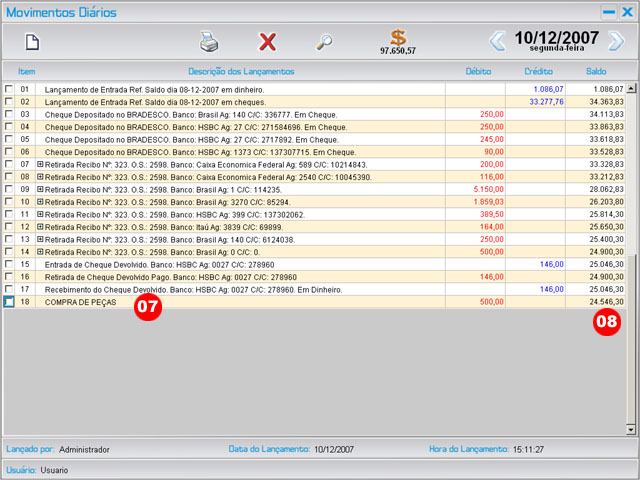Image resolution: width=640 pixels, height=480 pixels.
Task: Select the COMPRA DE PEÇAS entry
Action: tap(81, 302)
